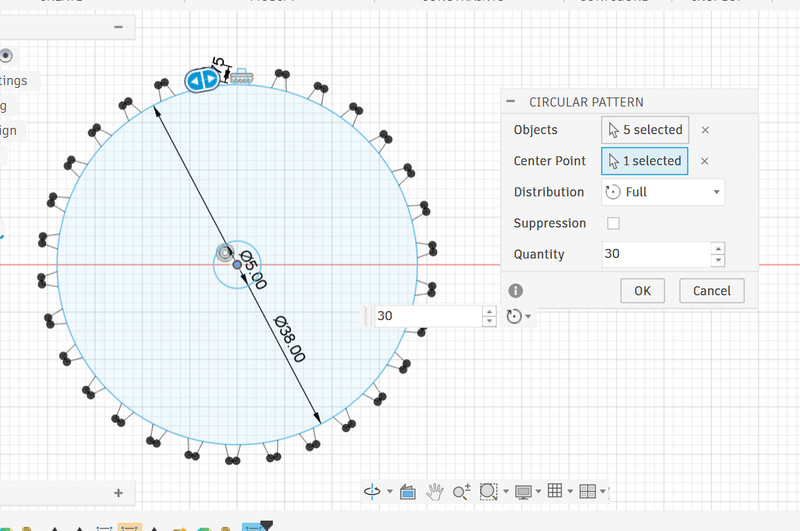Expand the bottom-left panel with plus
This screenshot has width=800, height=531.
click(x=118, y=493)
